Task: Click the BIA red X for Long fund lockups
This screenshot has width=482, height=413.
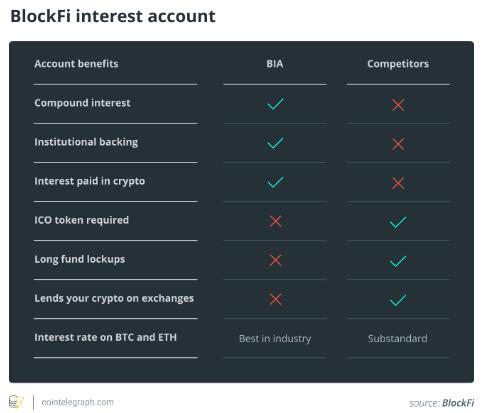Action: [x=275, y=260]
